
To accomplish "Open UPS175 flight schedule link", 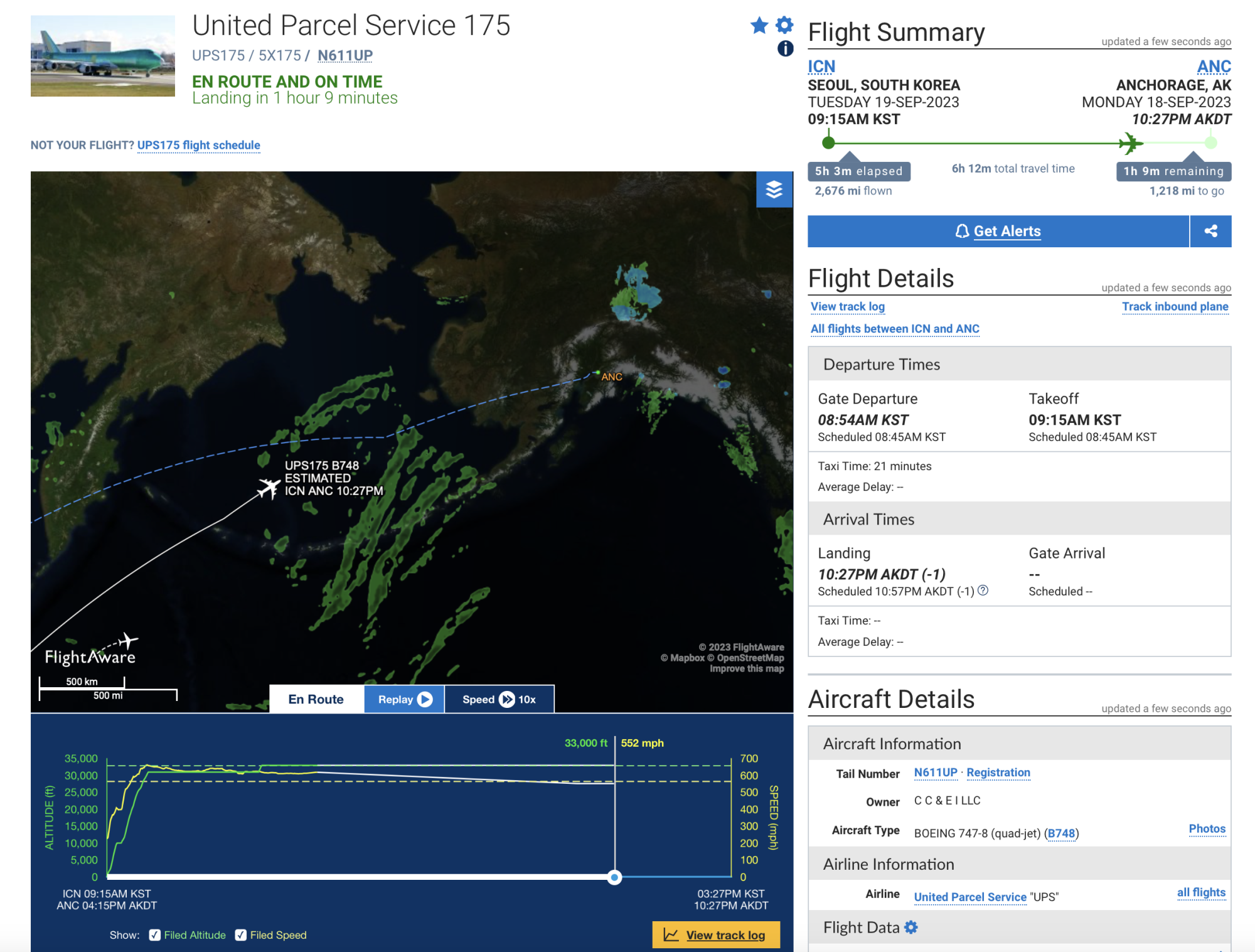I will click(198, 145).
